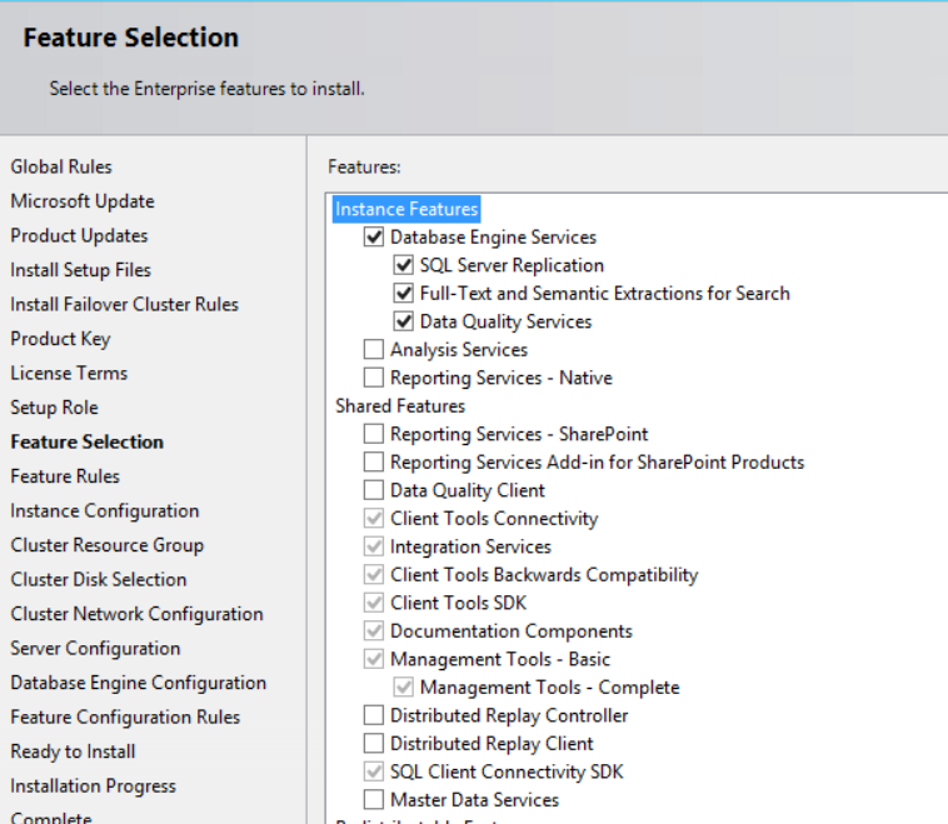Viewport: 948px width, 824px height.
Task: Toggle Documentation Components checkbox
Action: (x=374, y=631)
